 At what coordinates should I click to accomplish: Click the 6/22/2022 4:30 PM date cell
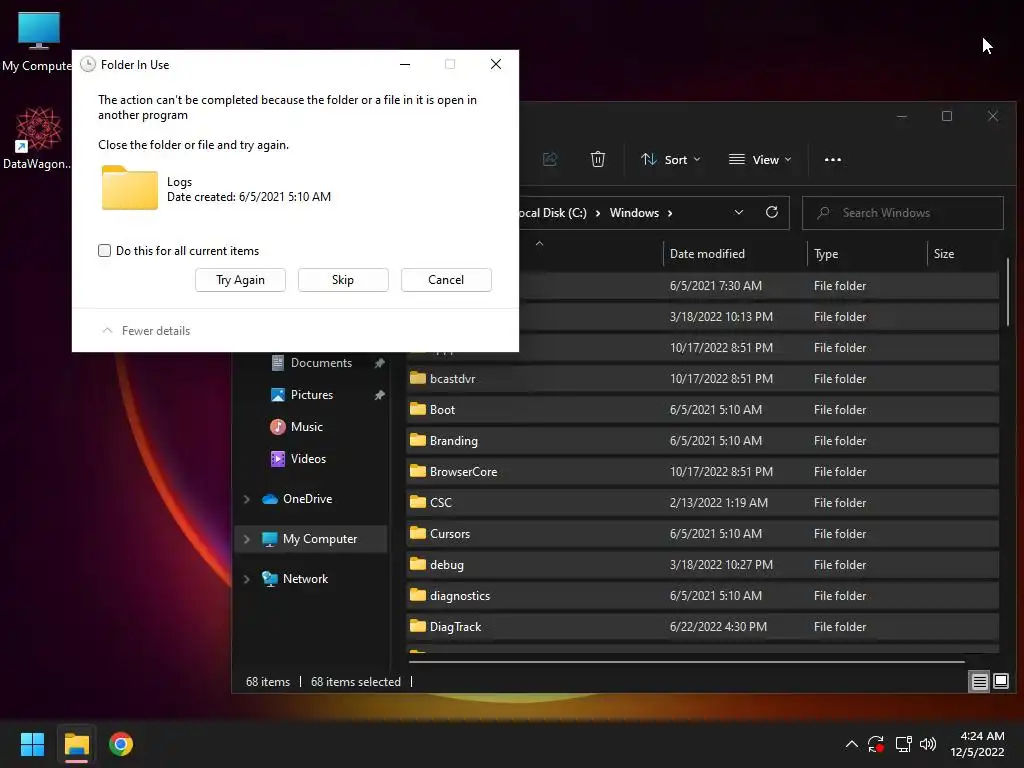tap(718, 627)
